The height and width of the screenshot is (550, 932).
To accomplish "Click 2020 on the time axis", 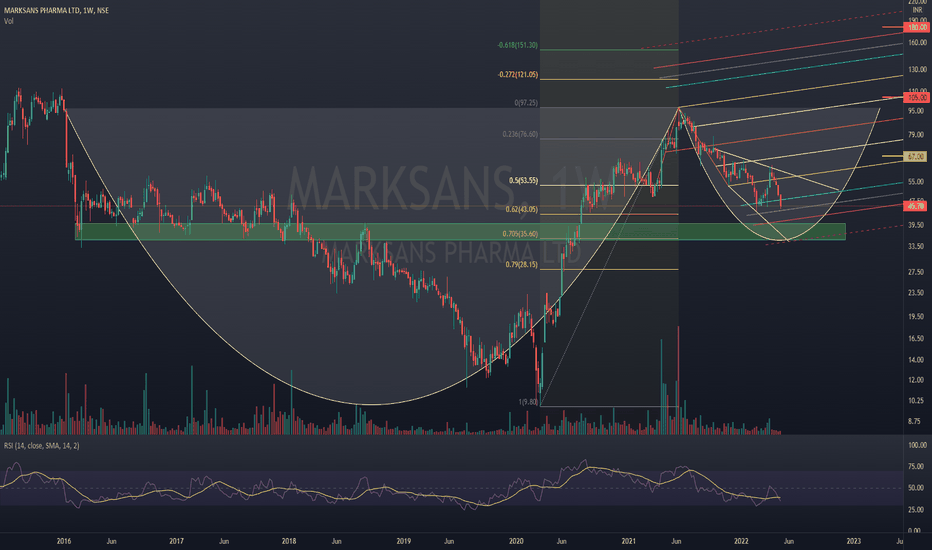I will pyautogui.click(x=516, y=541).
